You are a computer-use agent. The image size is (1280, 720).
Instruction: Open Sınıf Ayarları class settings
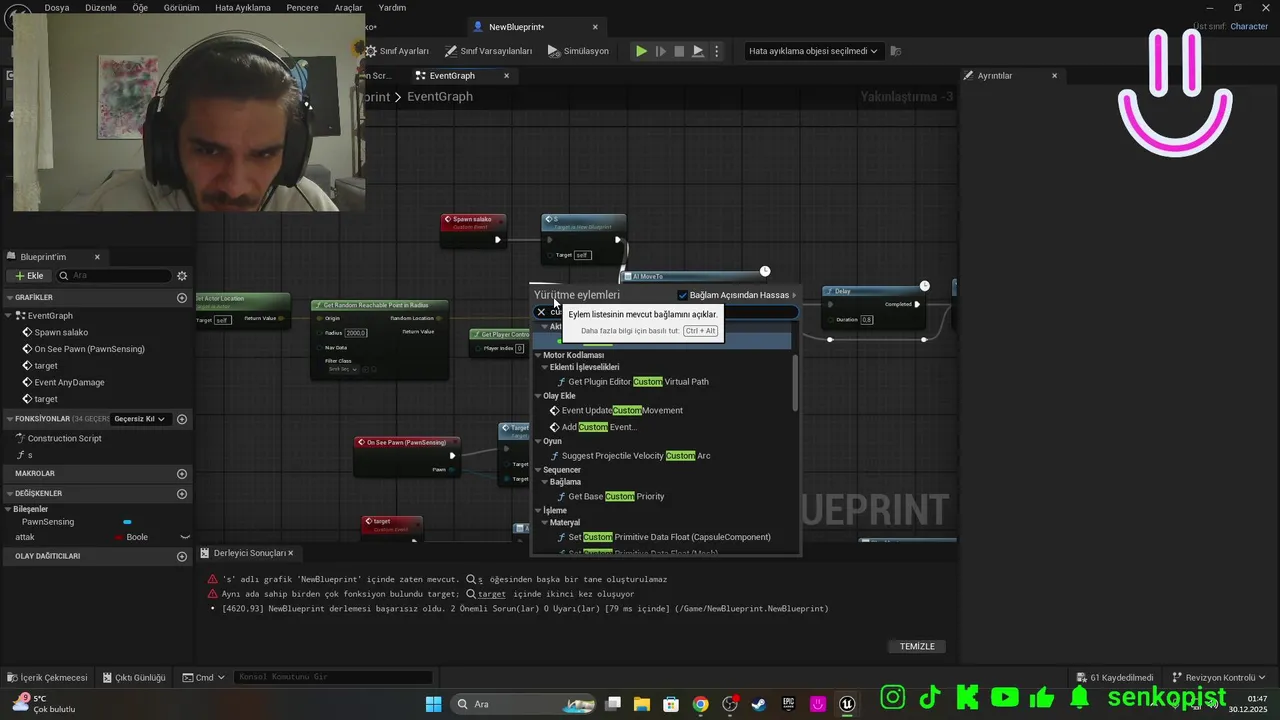396,51
